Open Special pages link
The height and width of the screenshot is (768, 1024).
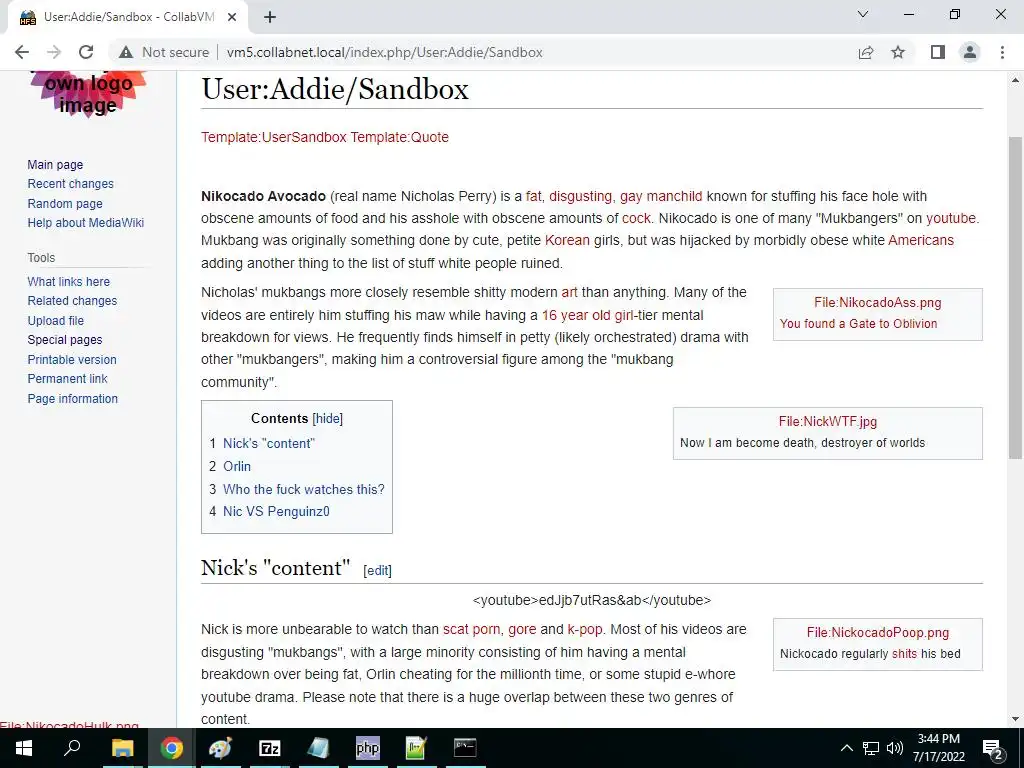tap(65, 340)
